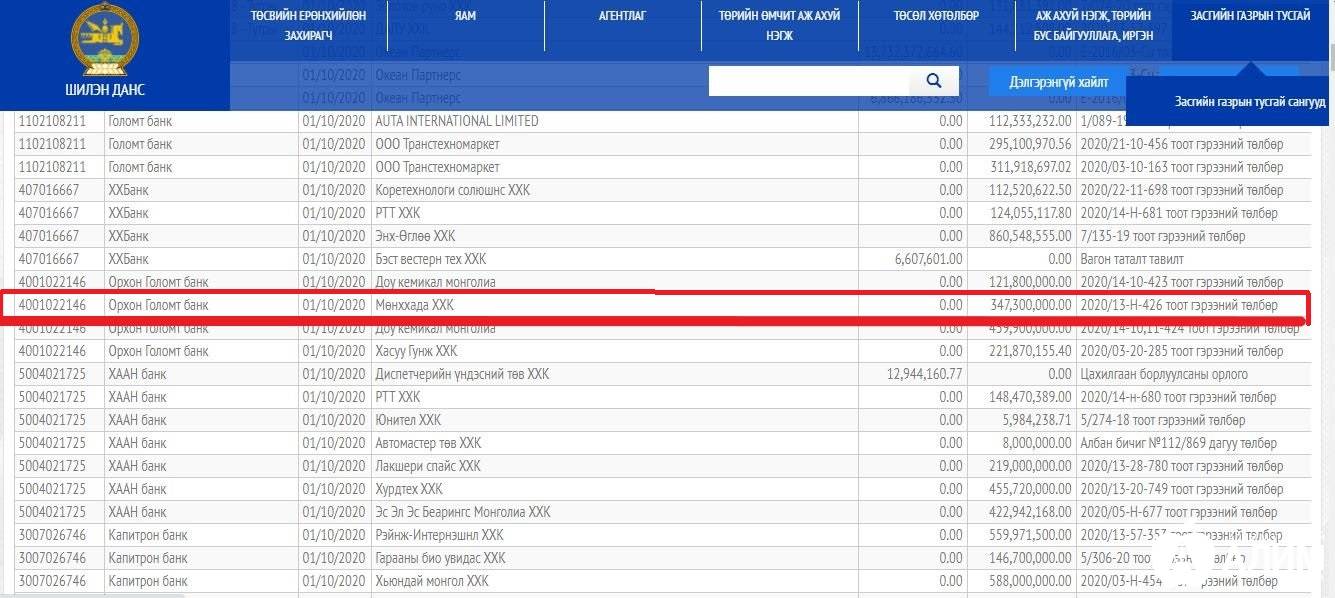Choose Засгийн газрын тусгай сангууд submenu entry
The height and width of the screenshot is (598, 1335).
click(1250, 102)
